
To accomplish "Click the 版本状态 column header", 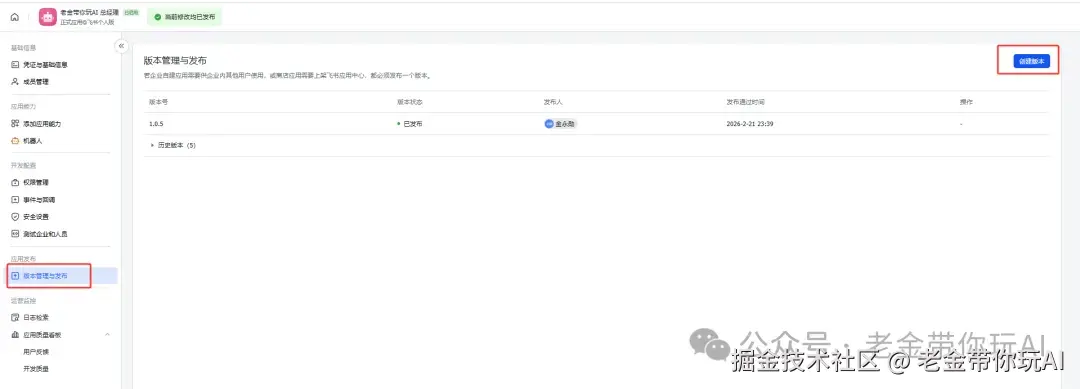I will pyautogui.click(x=410, y=102).
